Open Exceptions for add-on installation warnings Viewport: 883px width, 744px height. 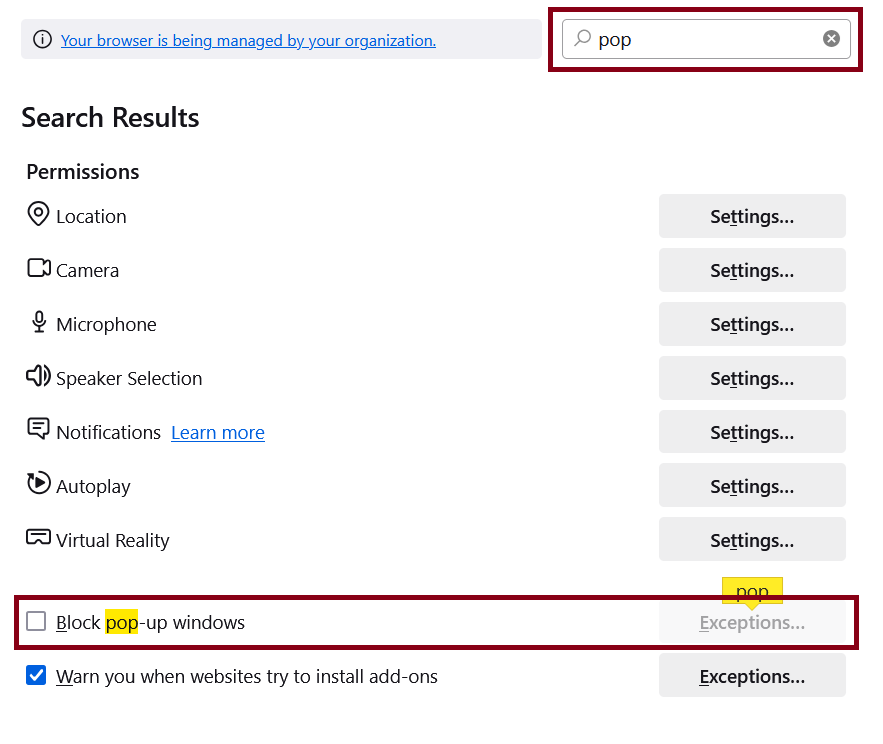click(x=751, y=675)
